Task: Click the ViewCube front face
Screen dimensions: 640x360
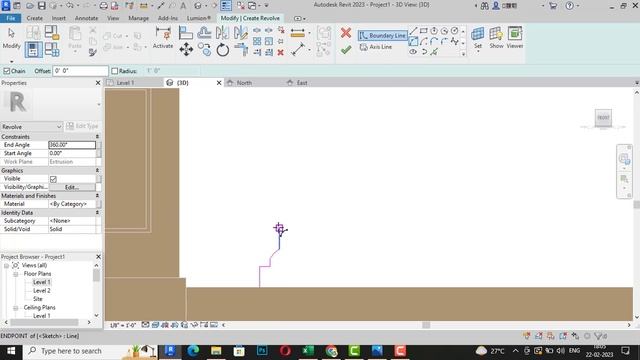Action: [x=603, y=118]
